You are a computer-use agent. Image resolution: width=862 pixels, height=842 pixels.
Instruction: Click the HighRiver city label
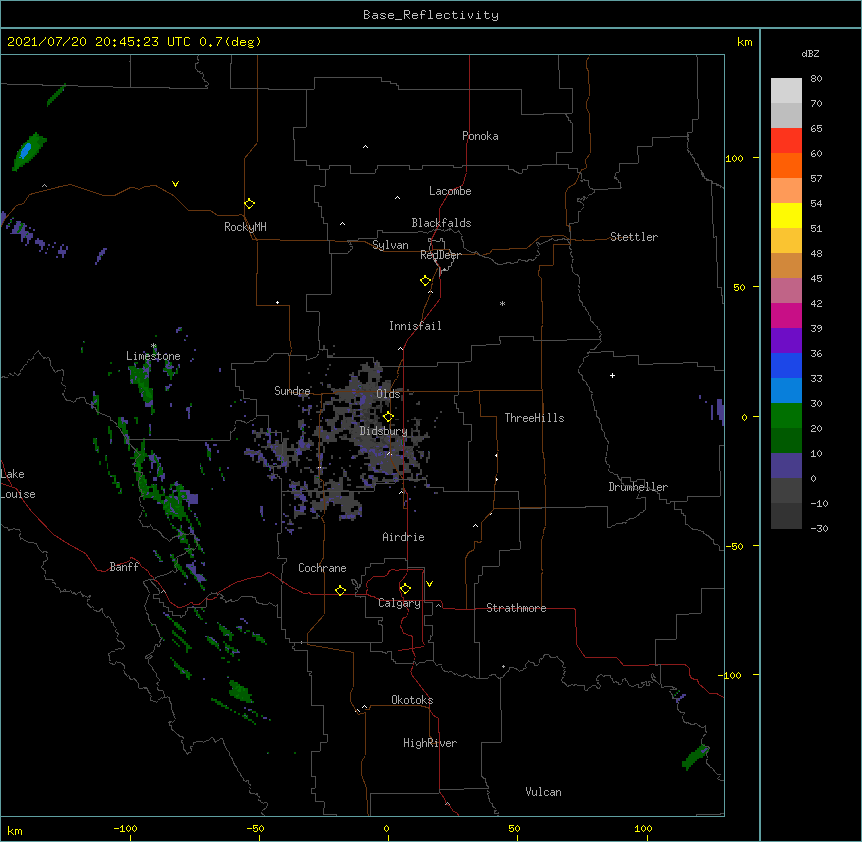pyautogui.click(x=430, y=743)
